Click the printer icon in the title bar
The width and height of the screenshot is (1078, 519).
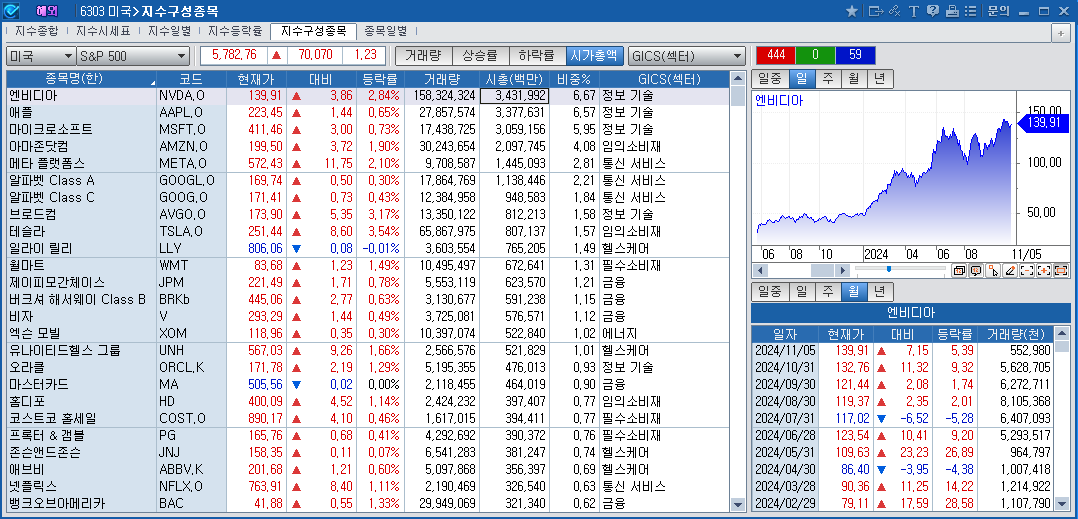(x=952, y=10)
